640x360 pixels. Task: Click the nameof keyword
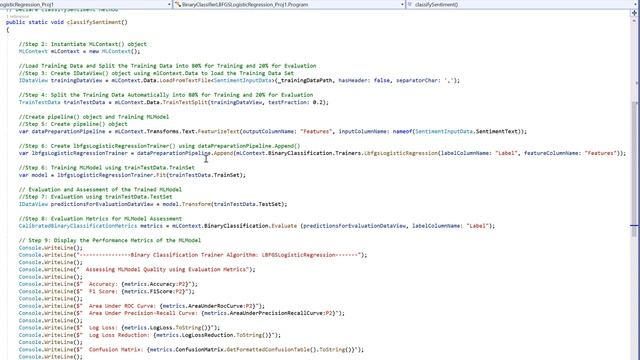click(x=402, y=131)
